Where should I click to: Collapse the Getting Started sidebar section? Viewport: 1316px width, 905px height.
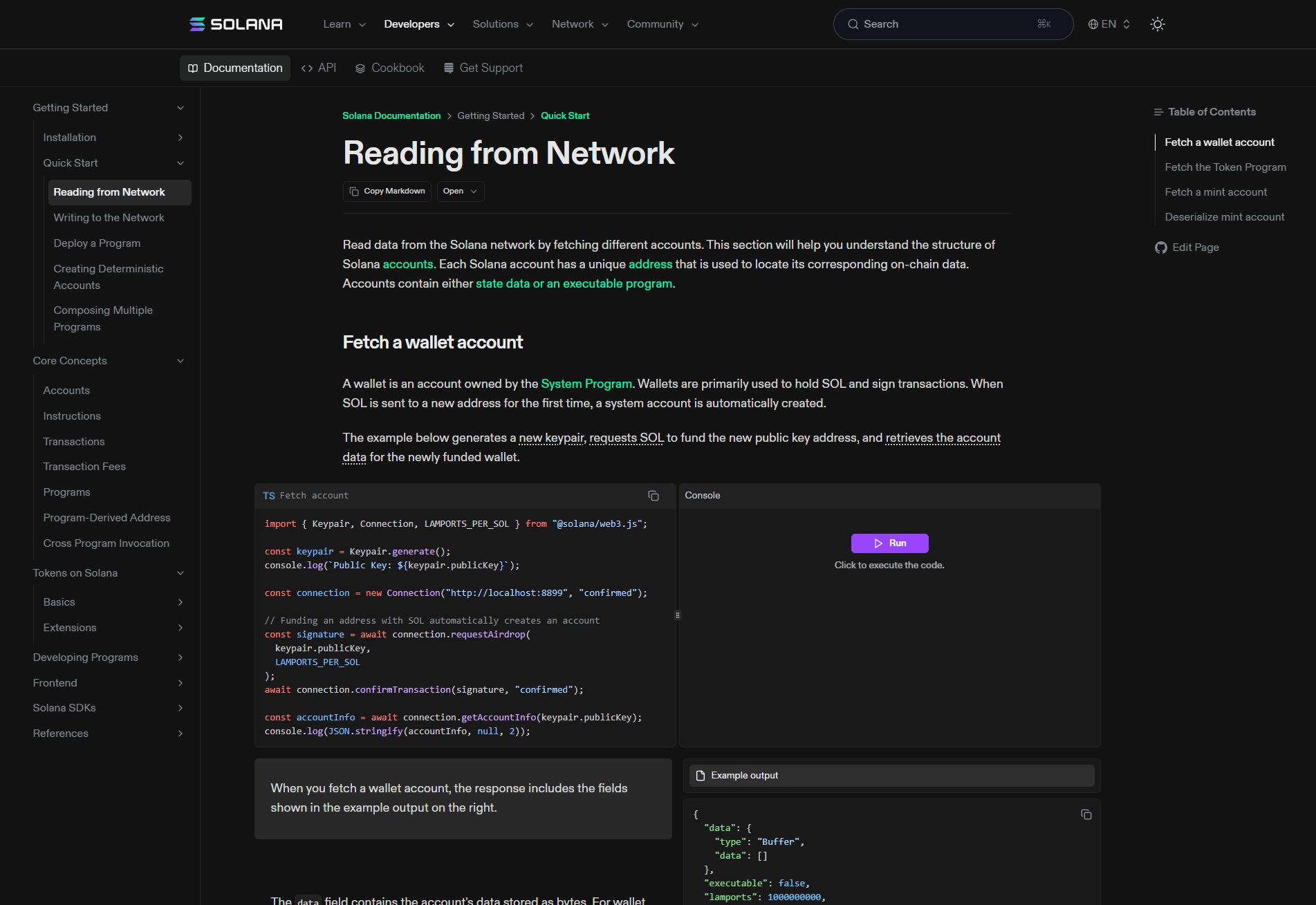[180, 108]
